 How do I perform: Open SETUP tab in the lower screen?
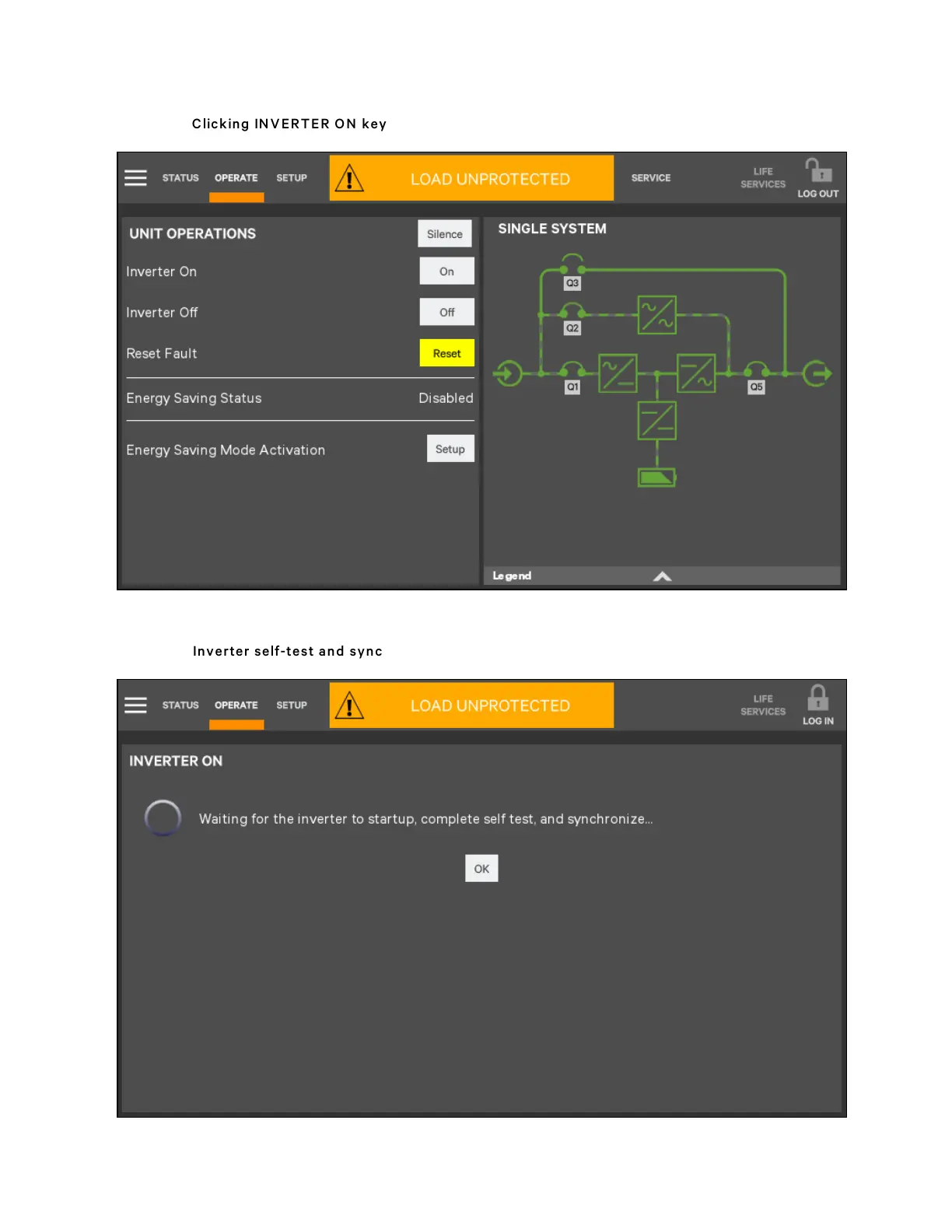[x=292, y=705]
